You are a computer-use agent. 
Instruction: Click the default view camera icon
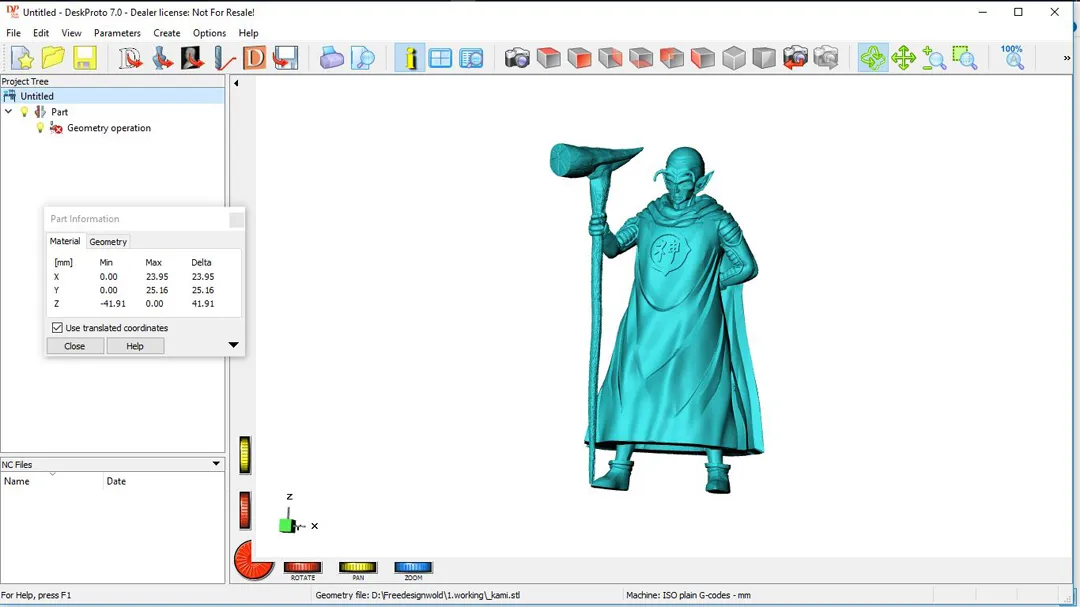(517, 58)
